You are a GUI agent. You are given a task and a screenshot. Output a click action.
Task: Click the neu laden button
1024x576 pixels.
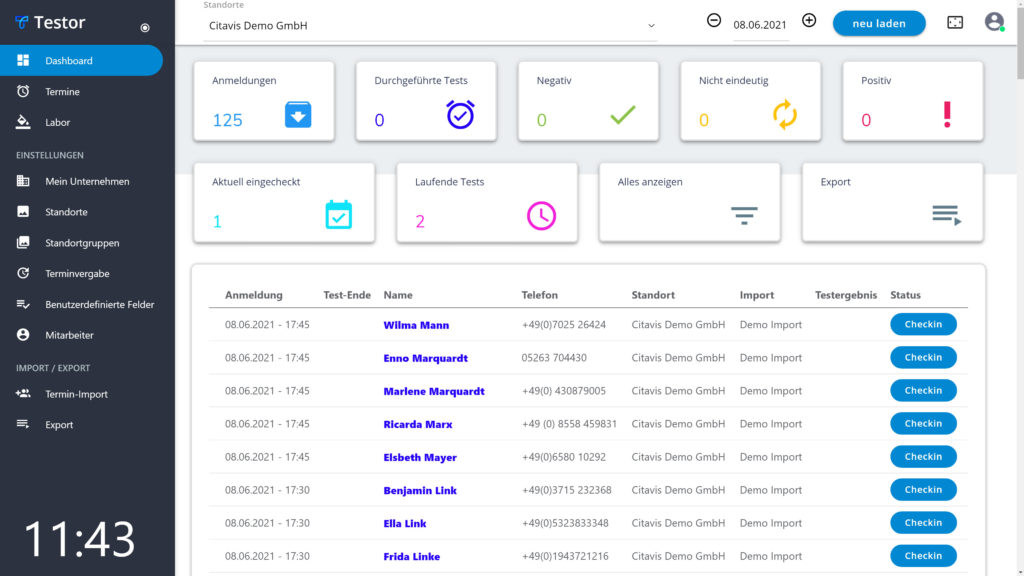(x=879, y=24)
